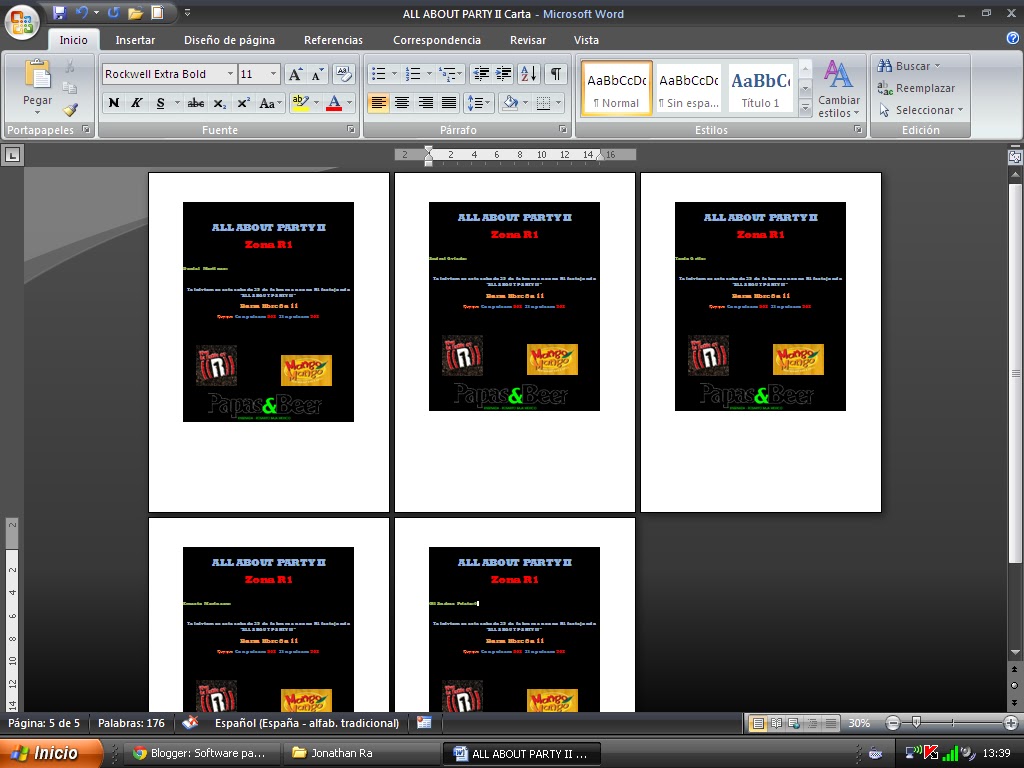This screenshot has height=768, width=1024.
Task: Open font color dropdown arrow
Action: [x=350, y=103]
